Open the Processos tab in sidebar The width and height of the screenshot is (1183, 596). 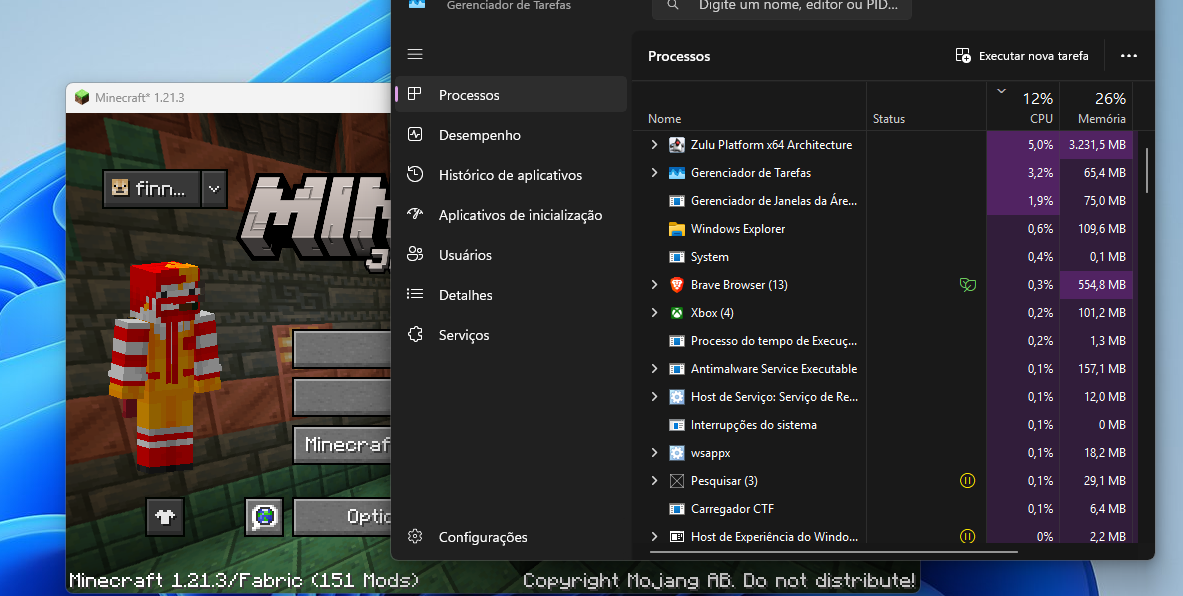pos(511,94)
